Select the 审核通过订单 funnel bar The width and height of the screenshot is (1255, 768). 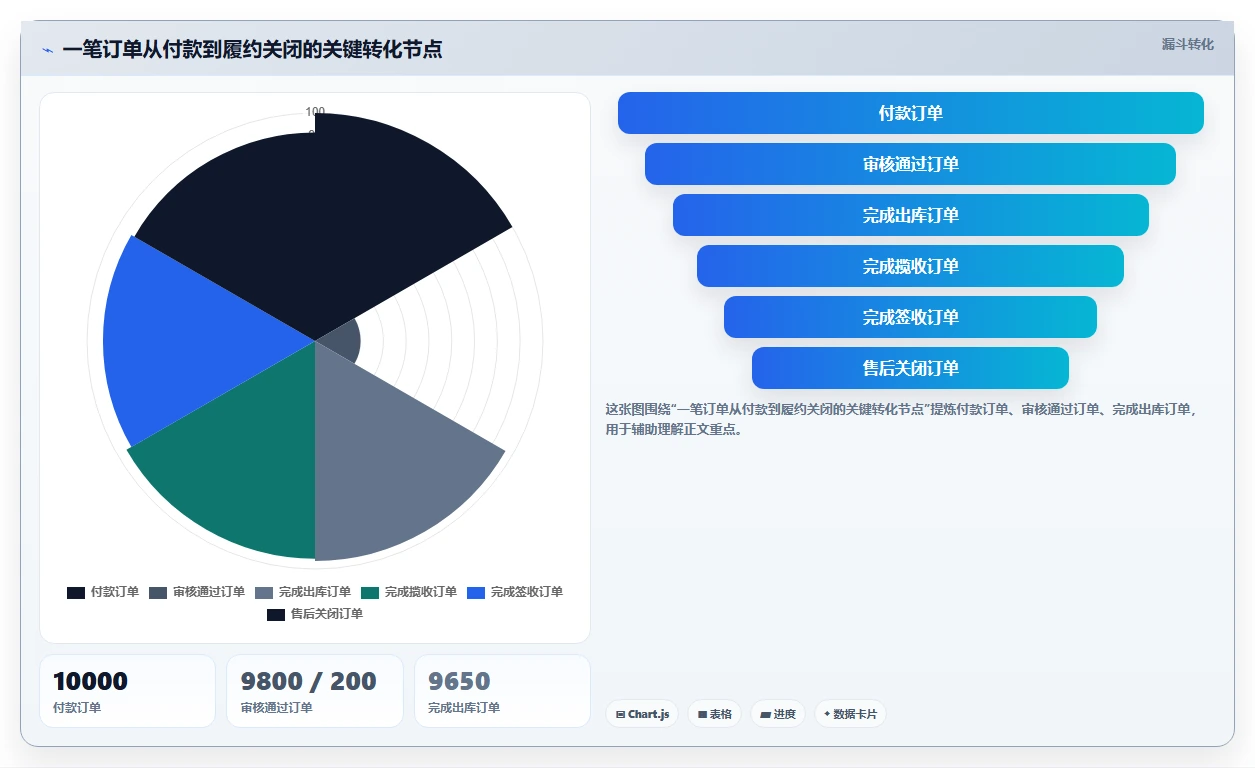(x=910, y=164)
